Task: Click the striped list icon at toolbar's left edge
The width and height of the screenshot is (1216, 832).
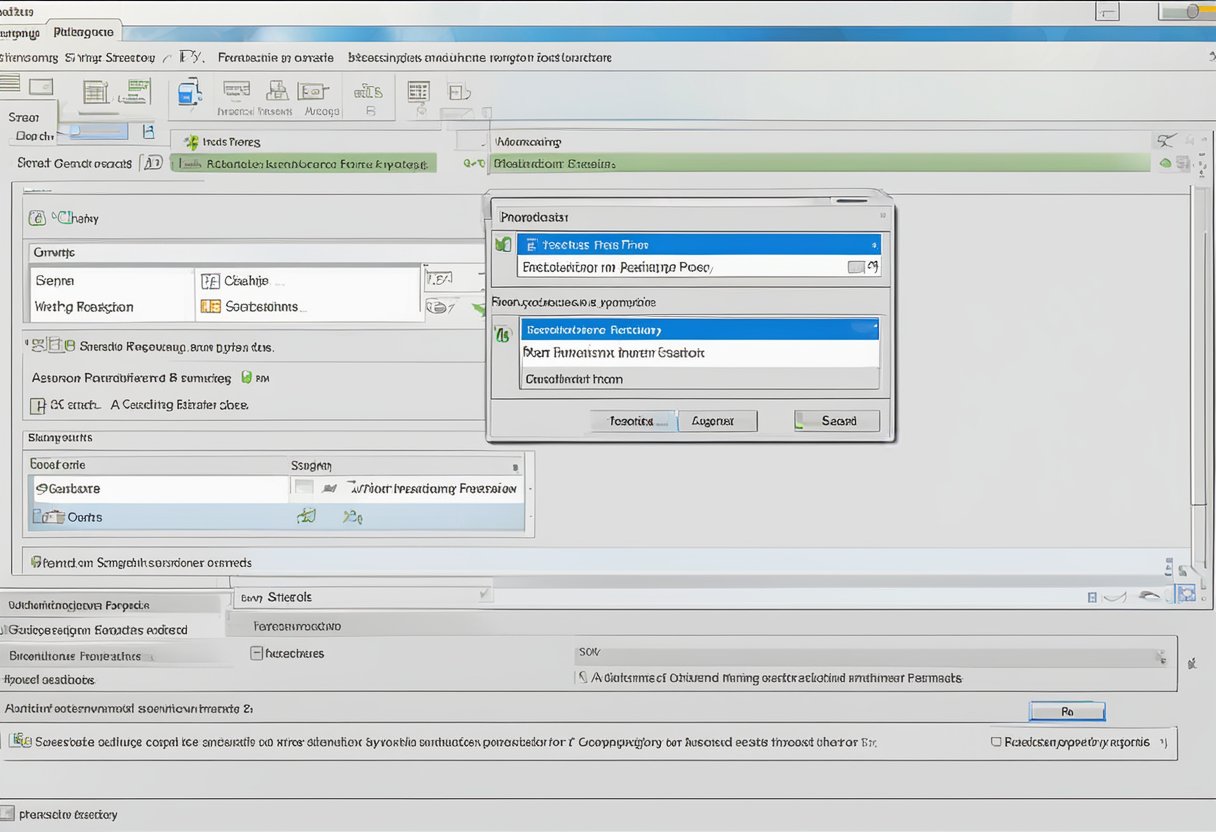Action: tap(10, 84)
